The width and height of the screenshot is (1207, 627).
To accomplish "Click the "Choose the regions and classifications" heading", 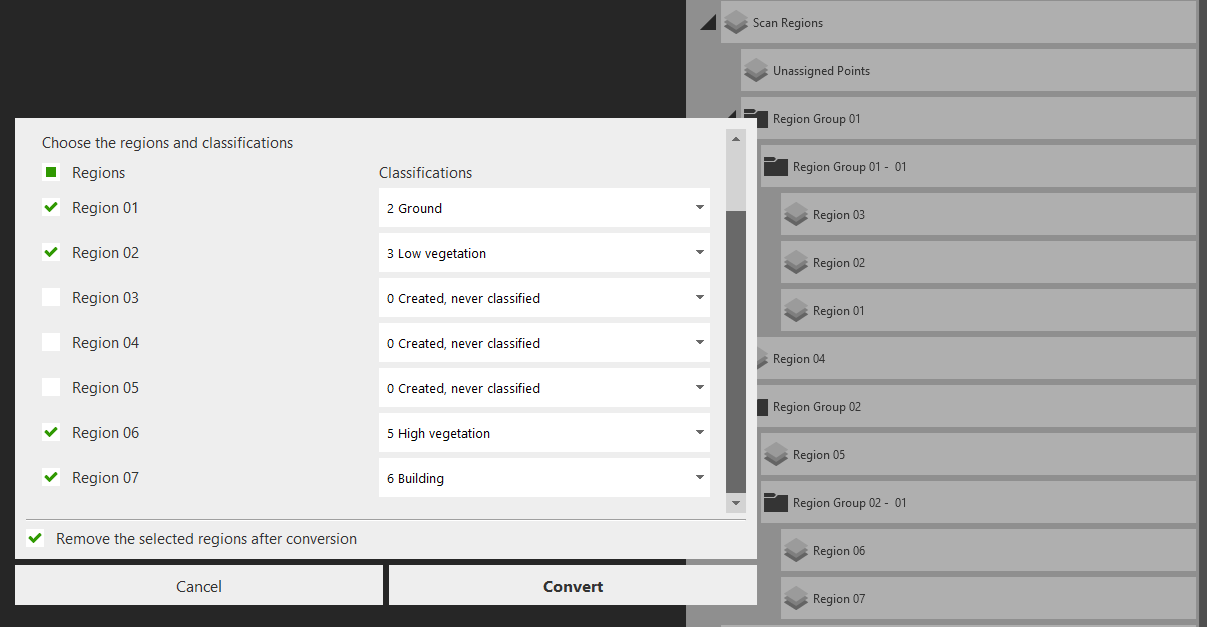I will (168, 143).
